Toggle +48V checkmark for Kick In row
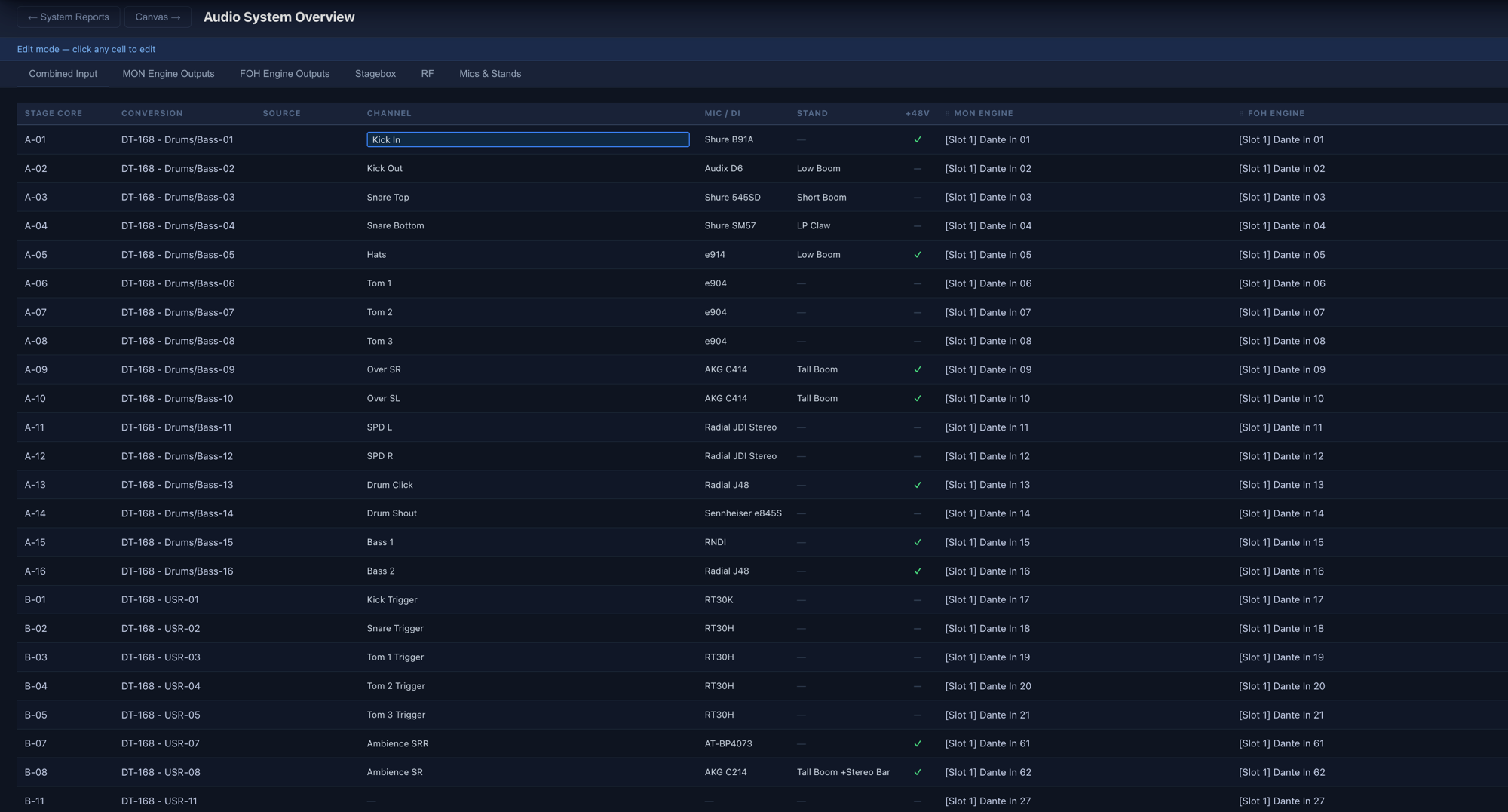The width and height of the screenshot is (1508, 812). click(x=917, y=139)
